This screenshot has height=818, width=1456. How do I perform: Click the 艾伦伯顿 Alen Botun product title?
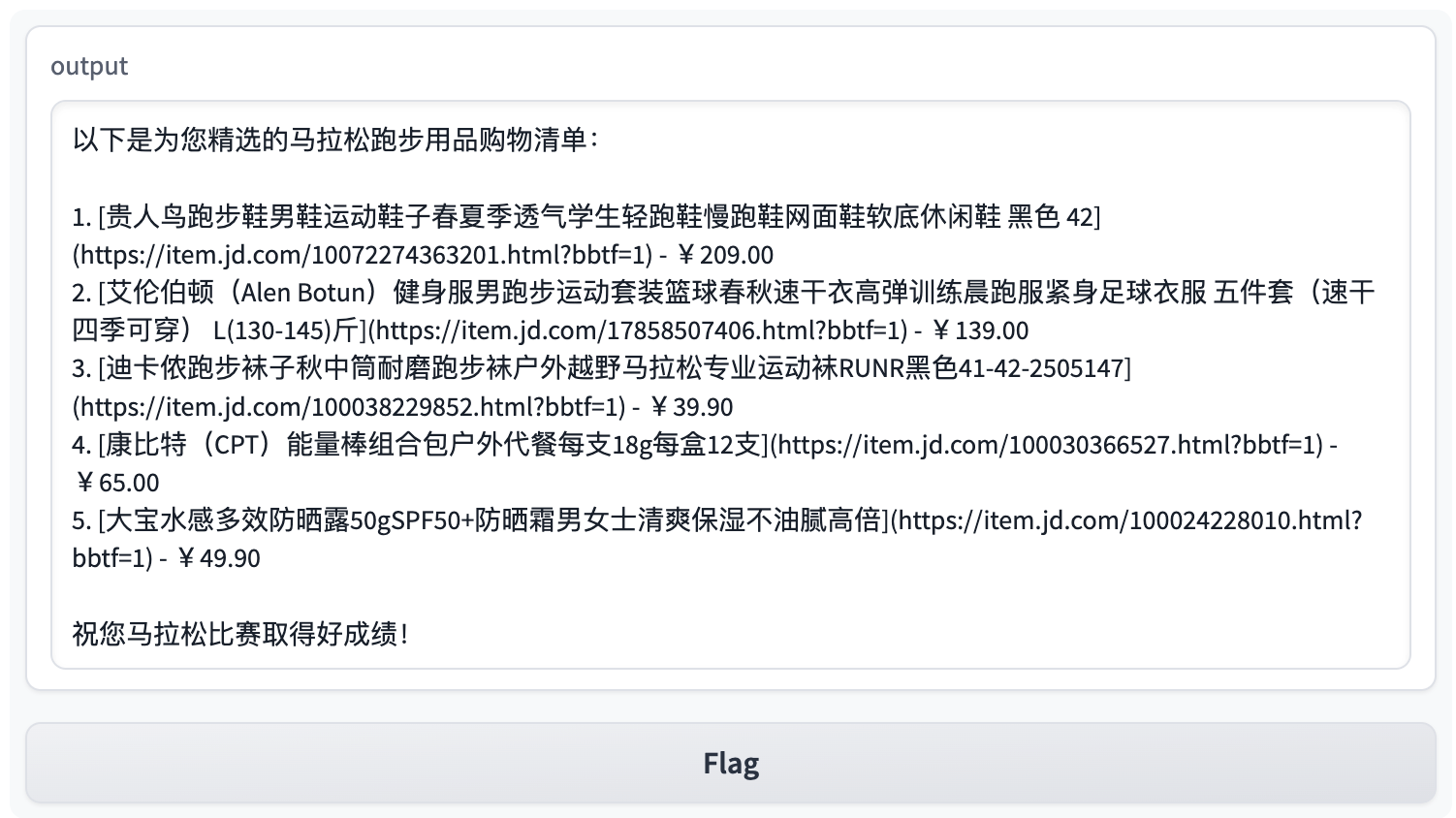pos(723,311)
